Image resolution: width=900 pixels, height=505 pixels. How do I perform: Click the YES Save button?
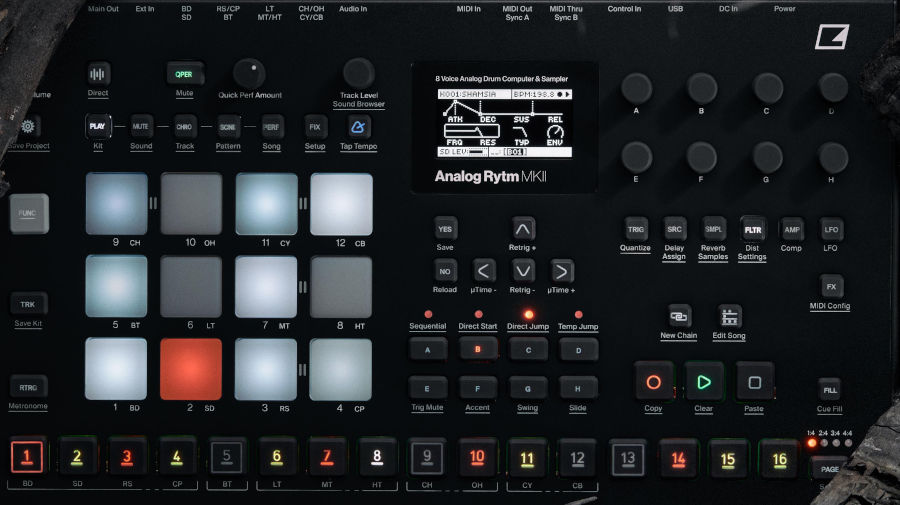coord(445,229)
